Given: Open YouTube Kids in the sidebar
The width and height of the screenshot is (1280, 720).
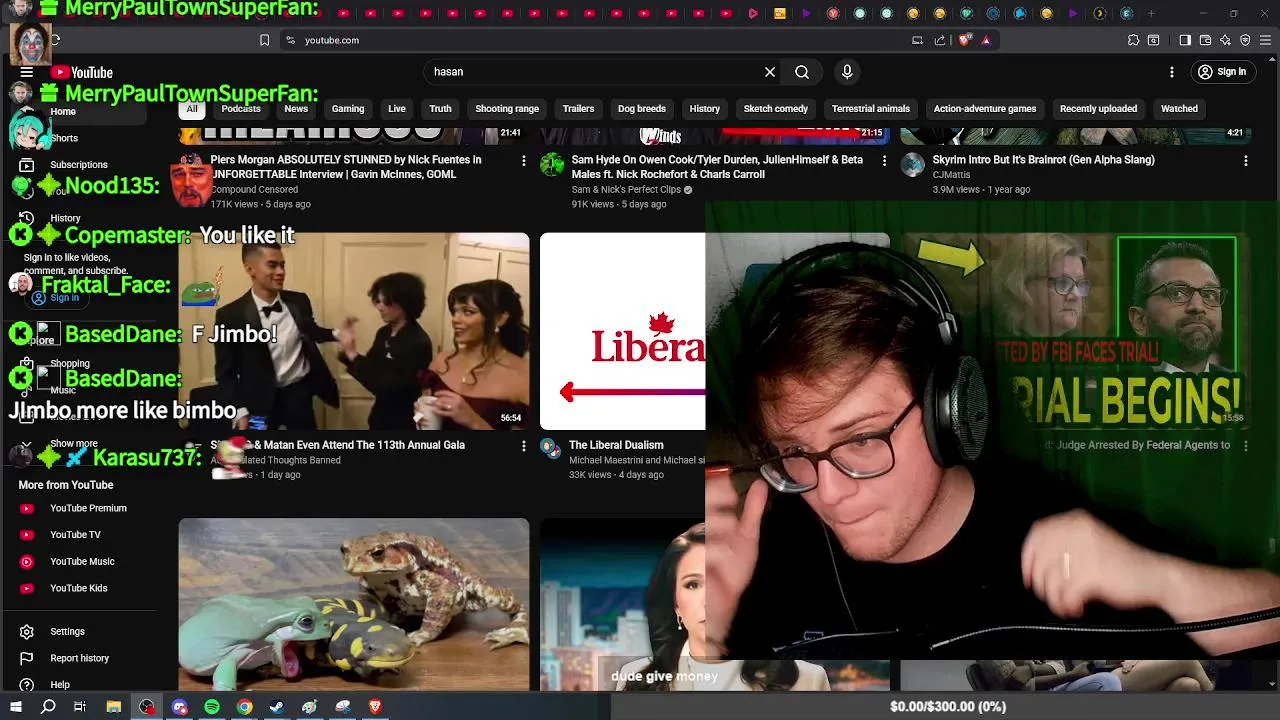Looking at the screenshot, I should point(78,588).
